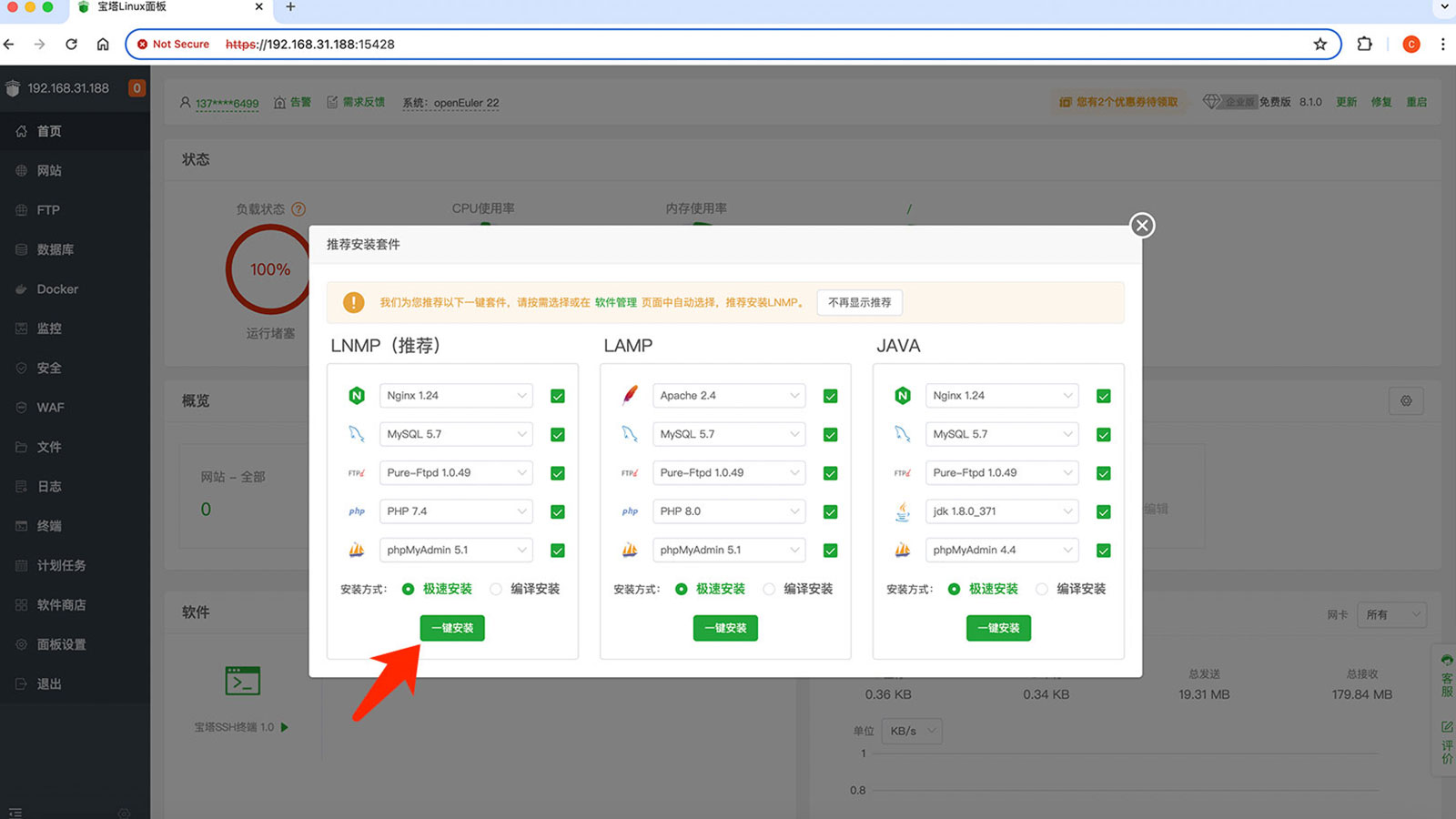1456x819 pixels.
Task: Click the user account 137****6499 link
Action: coord(227,103)
